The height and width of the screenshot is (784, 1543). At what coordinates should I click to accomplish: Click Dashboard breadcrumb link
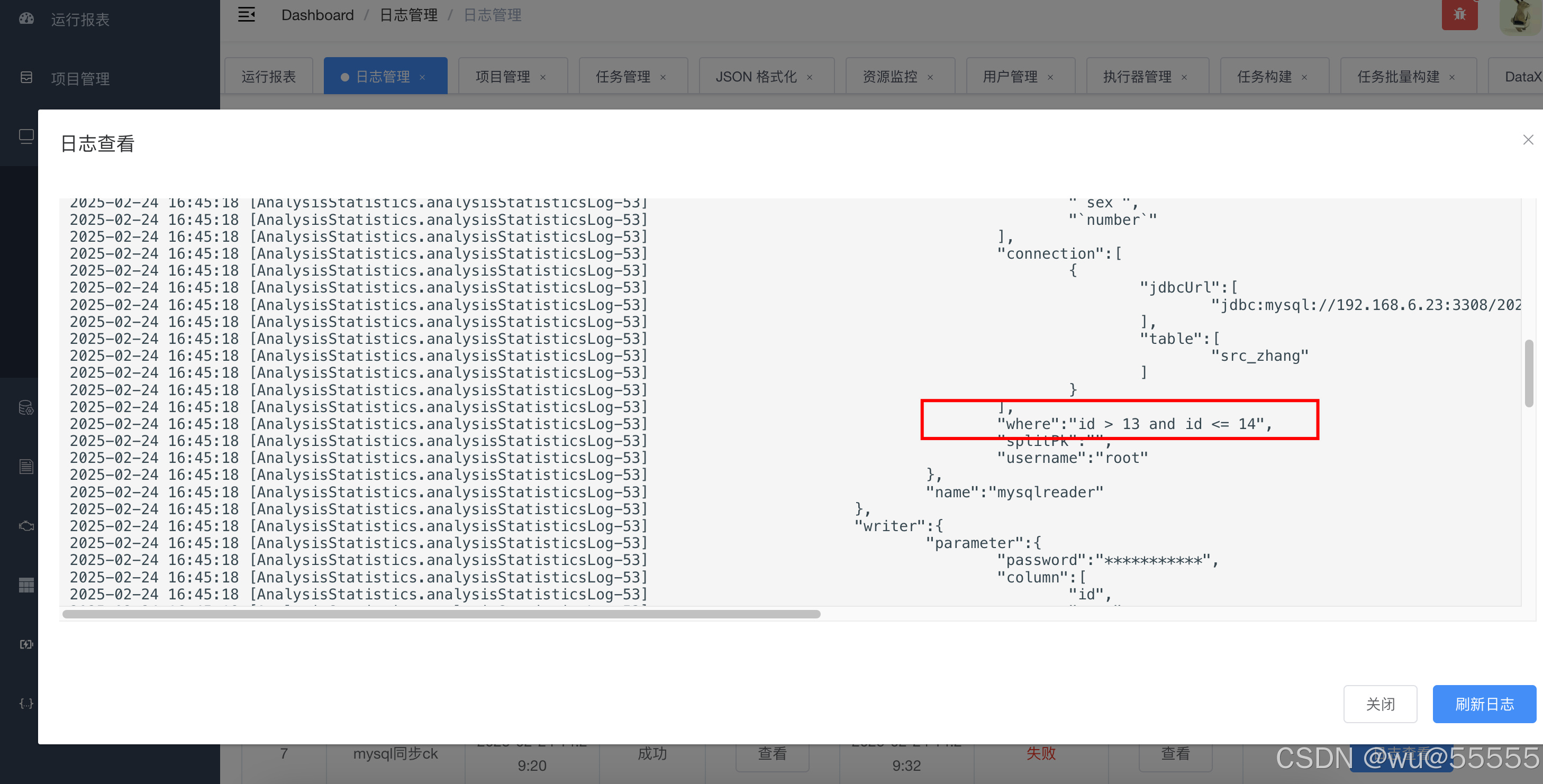point(317,15)
